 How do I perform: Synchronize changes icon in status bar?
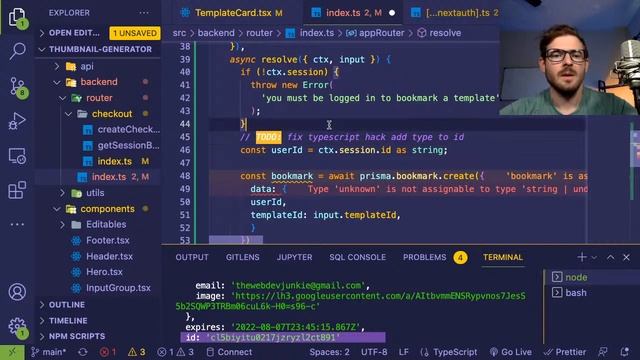[83, 352]
